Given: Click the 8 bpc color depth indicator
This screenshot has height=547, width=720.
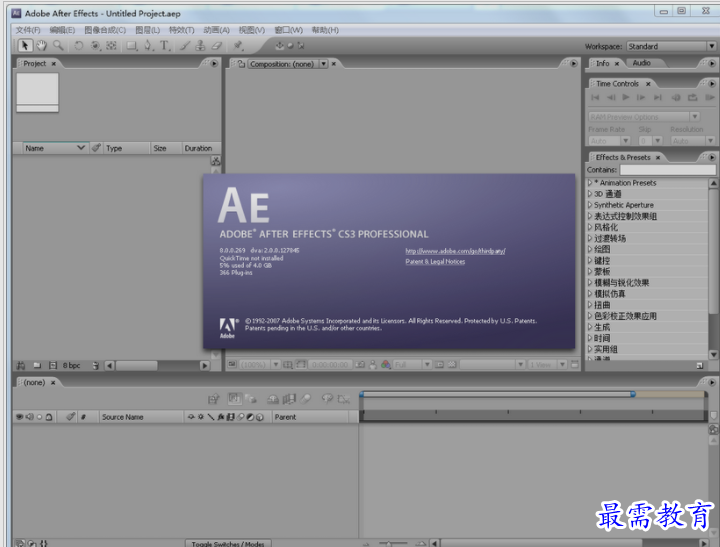Looking at the screenshot, I should tap(71, 366).
